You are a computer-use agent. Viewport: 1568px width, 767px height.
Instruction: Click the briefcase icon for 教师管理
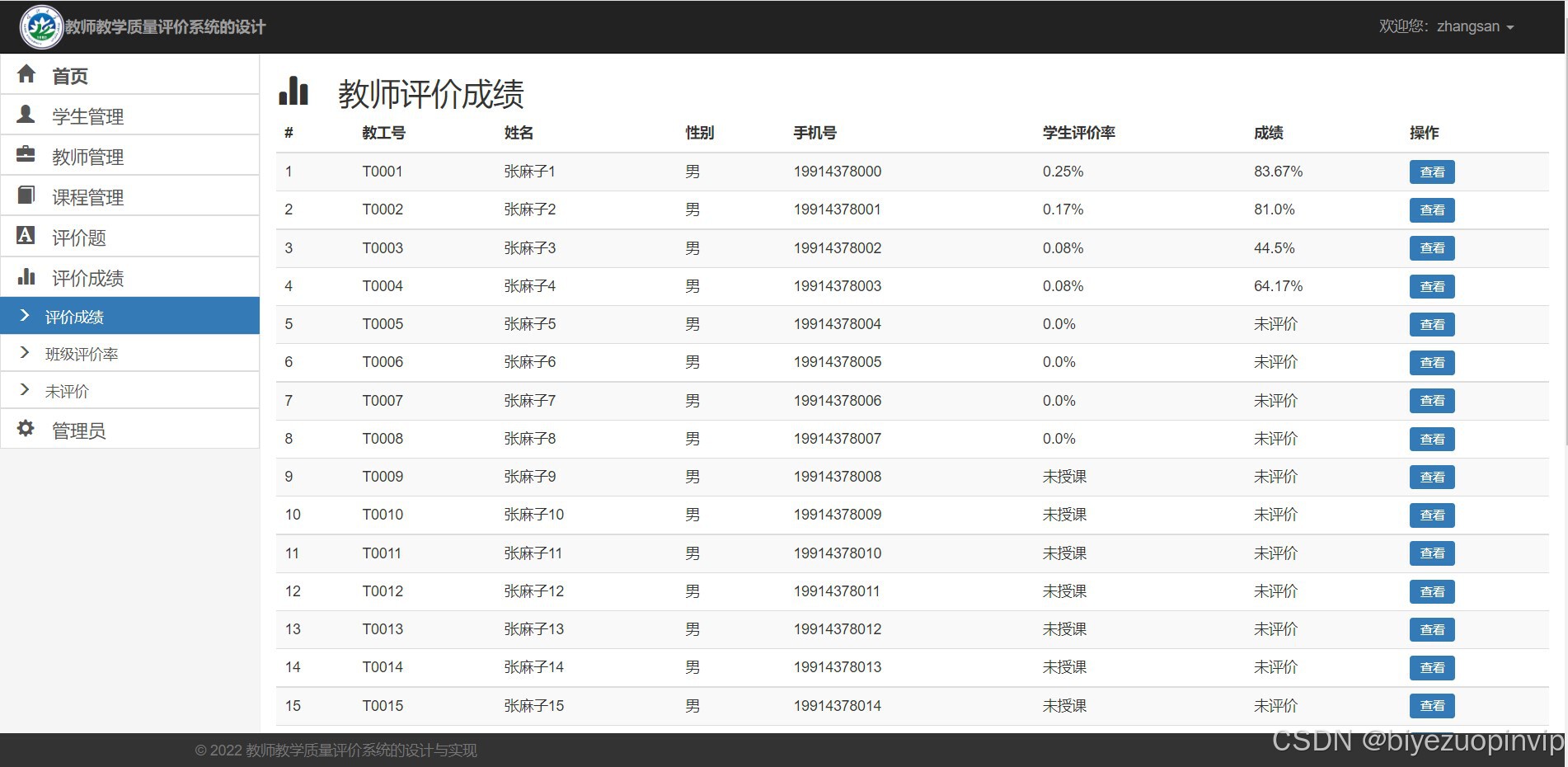(x=26, y=154)
